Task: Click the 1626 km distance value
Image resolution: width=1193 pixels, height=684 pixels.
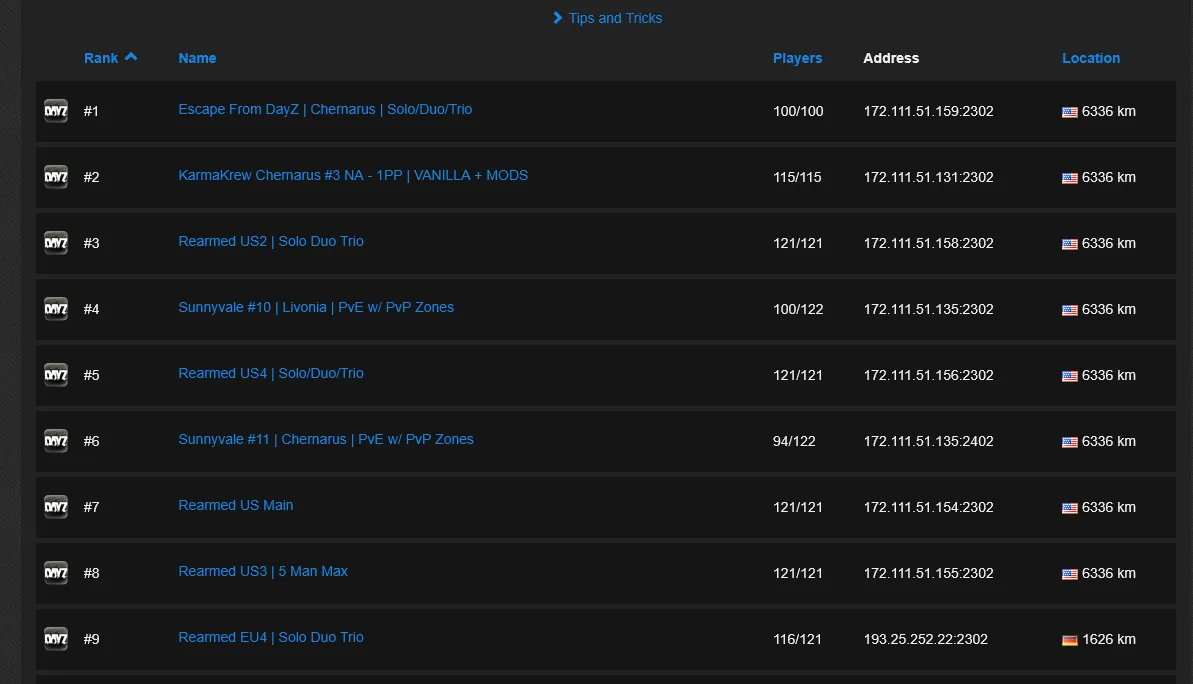Action: point(1109,639)
